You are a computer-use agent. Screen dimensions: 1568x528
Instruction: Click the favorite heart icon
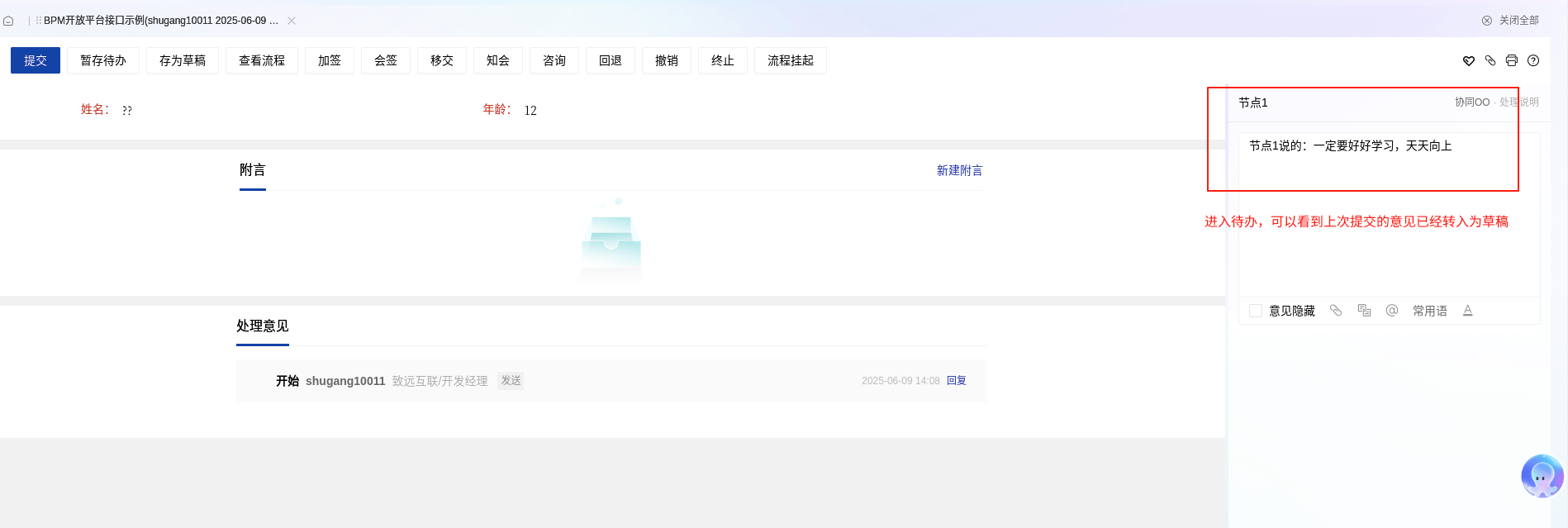(1468, 60)
